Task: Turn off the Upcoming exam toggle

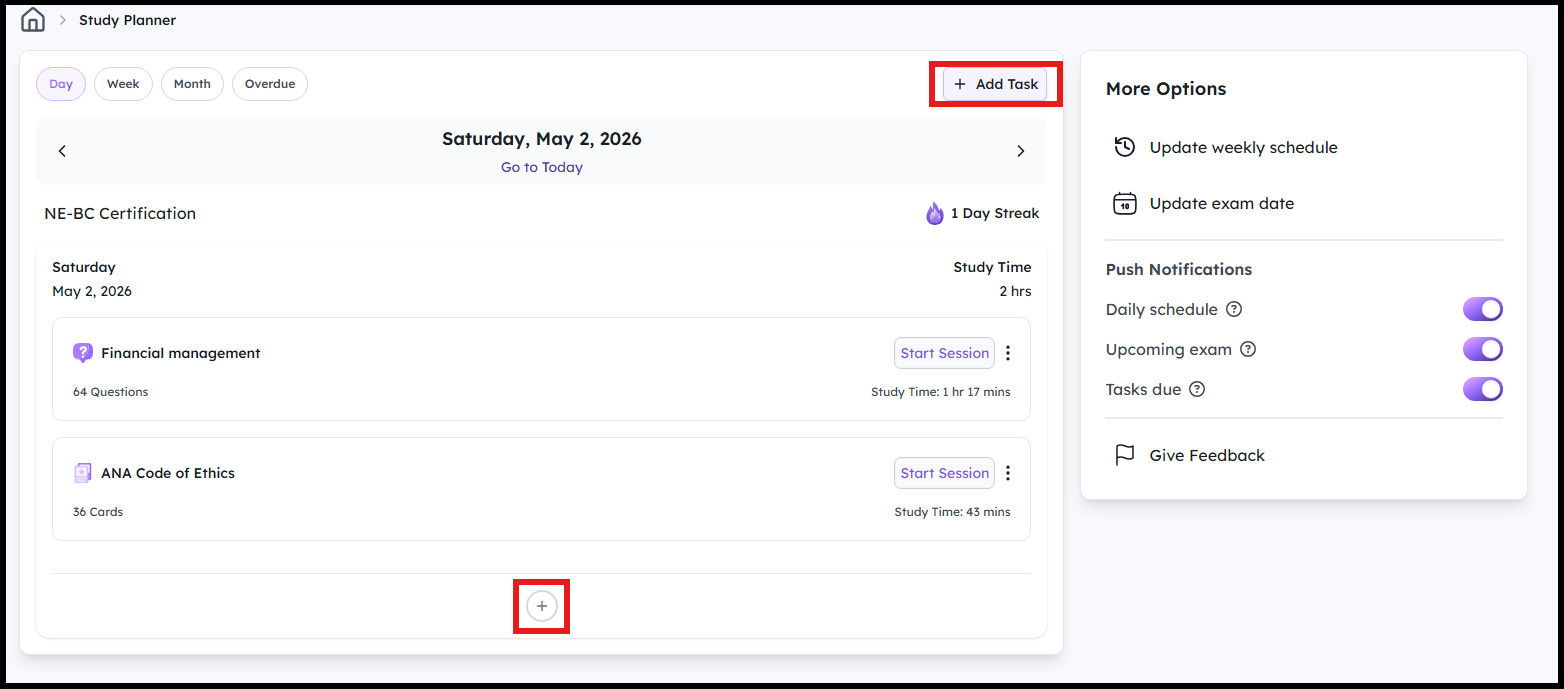Action: click(1483, 349)
